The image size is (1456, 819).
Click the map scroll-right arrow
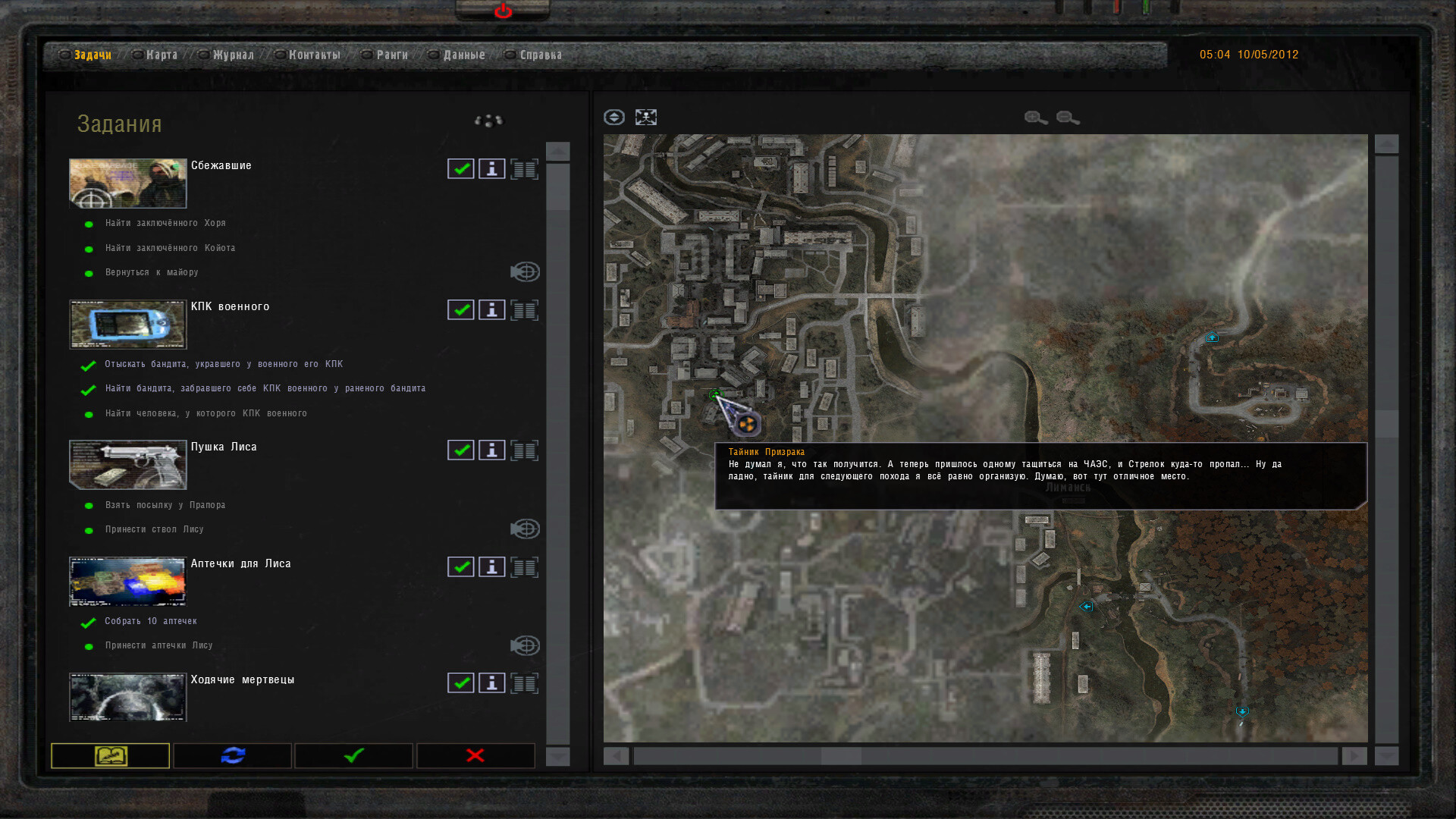coord(1354,756)
